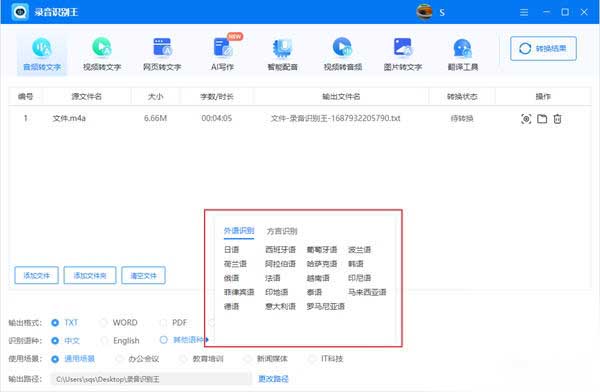Choose 马来西亚语 from the language list
This screenshot has width=600, height=392.
tap(367, 292)
